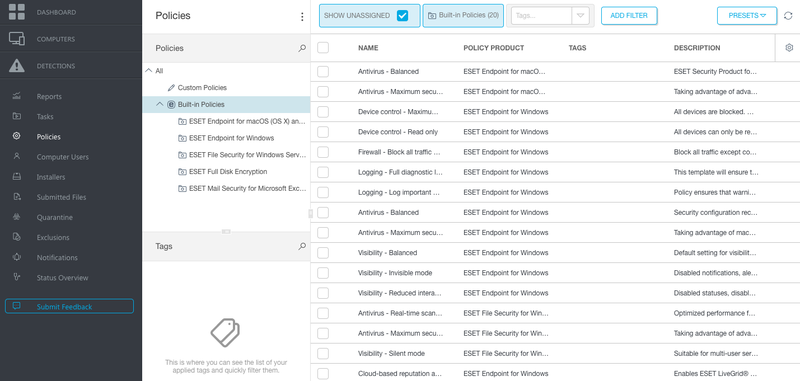The width and height of the screenshot is (800, 381).
Task: Click the search icon in Policies panel
Action: click(302, 48)
